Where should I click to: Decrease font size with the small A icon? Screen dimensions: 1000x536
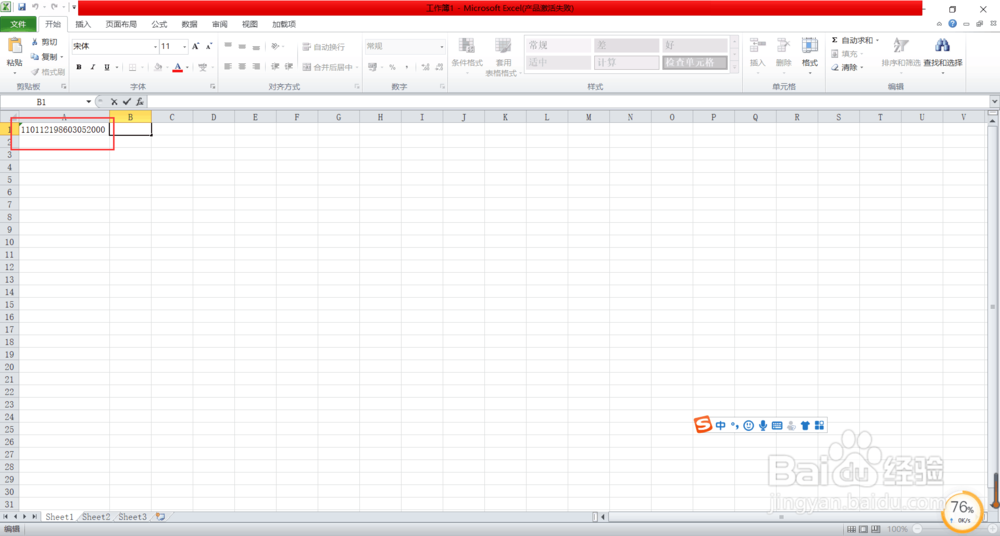pos(209,47)
